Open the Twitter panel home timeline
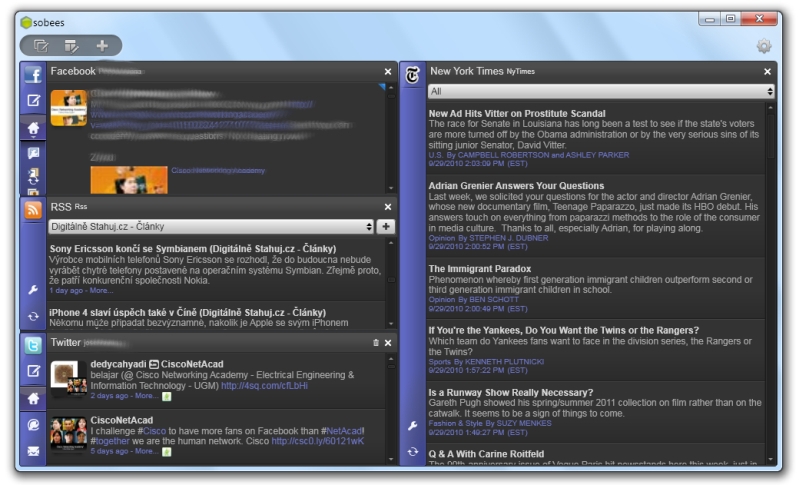This screenshot has height=485, width=800. click(33, 398)
